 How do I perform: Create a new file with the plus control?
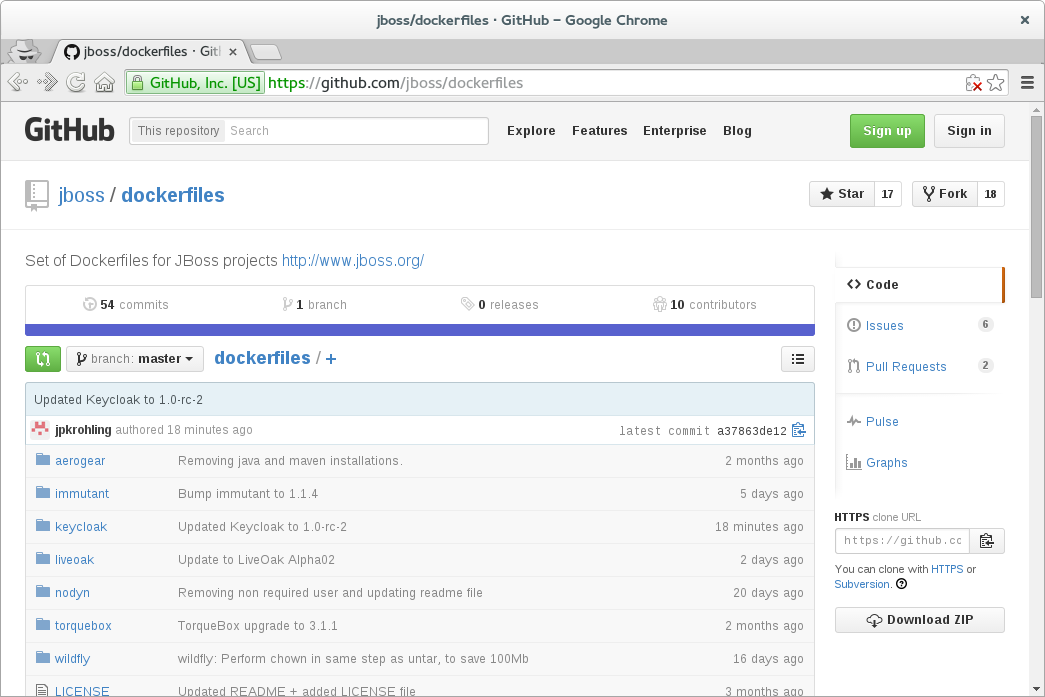(x=330, y=358)
